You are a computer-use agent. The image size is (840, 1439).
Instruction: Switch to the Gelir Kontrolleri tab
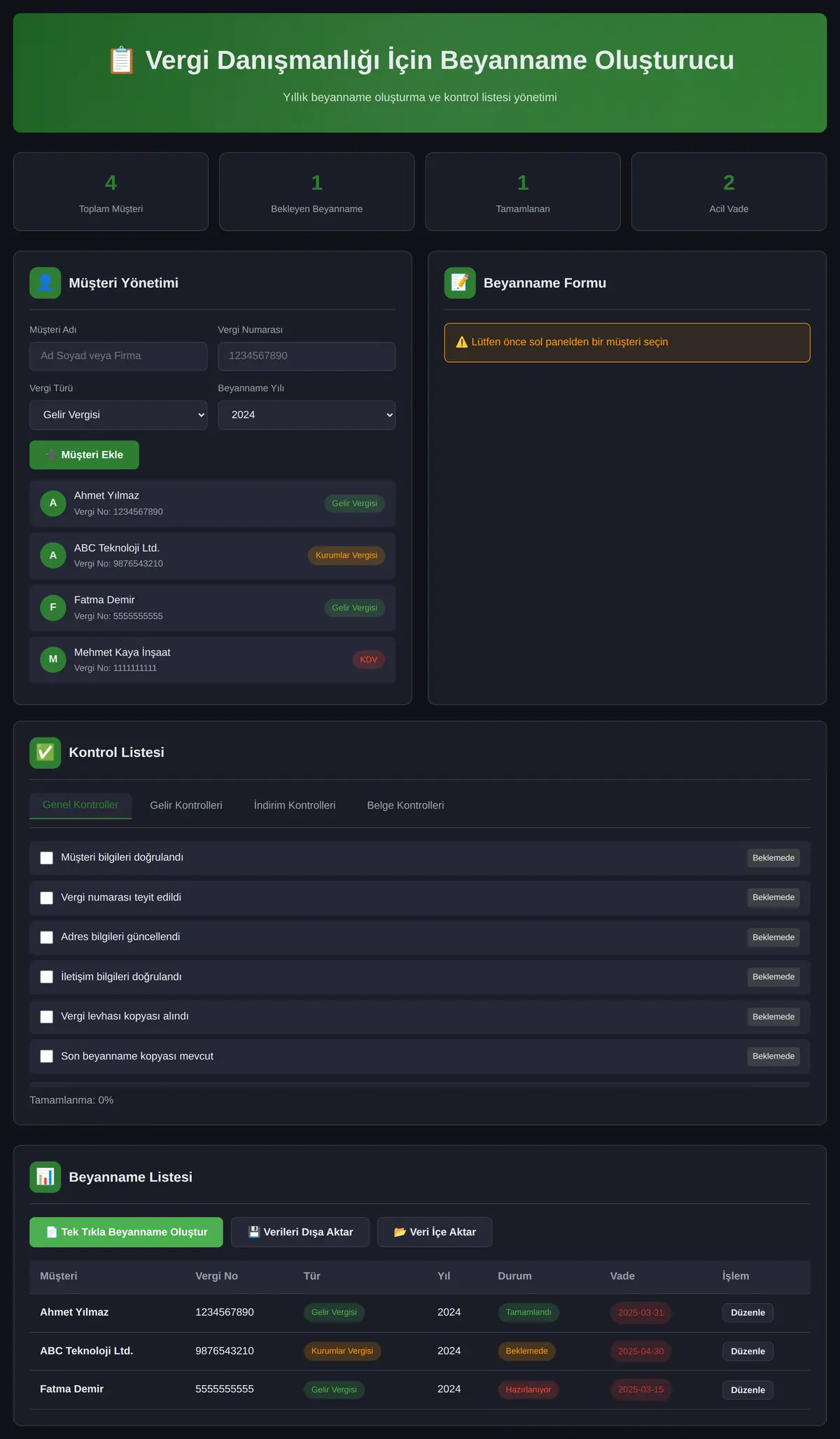coord(186,805)
